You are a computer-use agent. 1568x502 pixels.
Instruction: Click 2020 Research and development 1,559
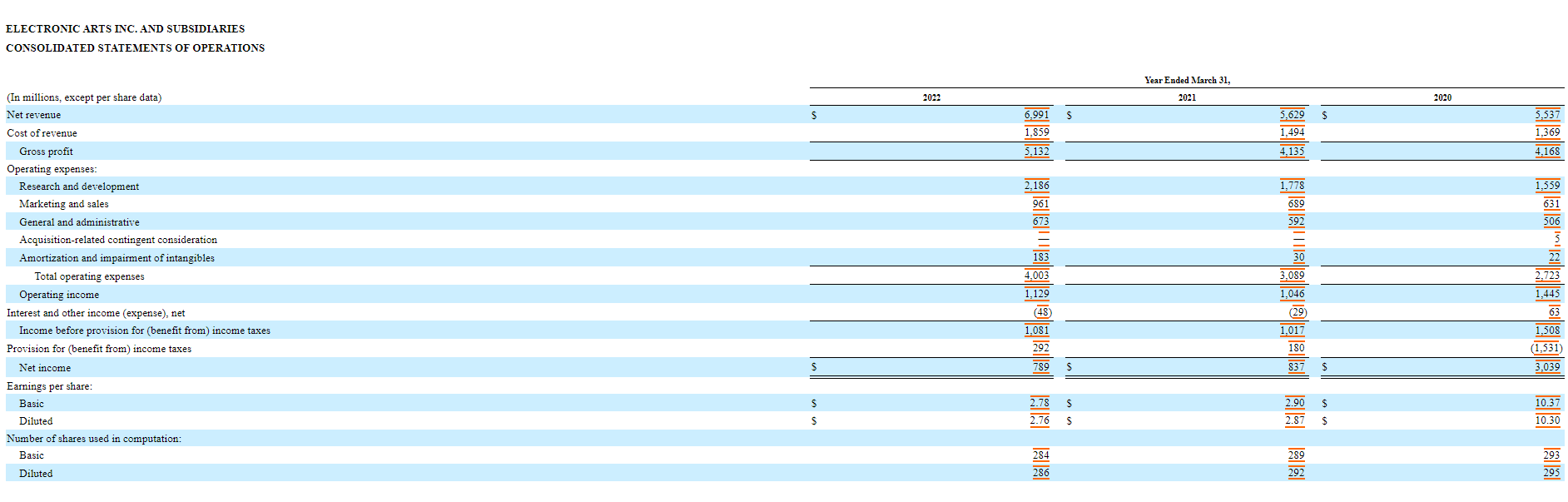click(x=1547, y=186)
